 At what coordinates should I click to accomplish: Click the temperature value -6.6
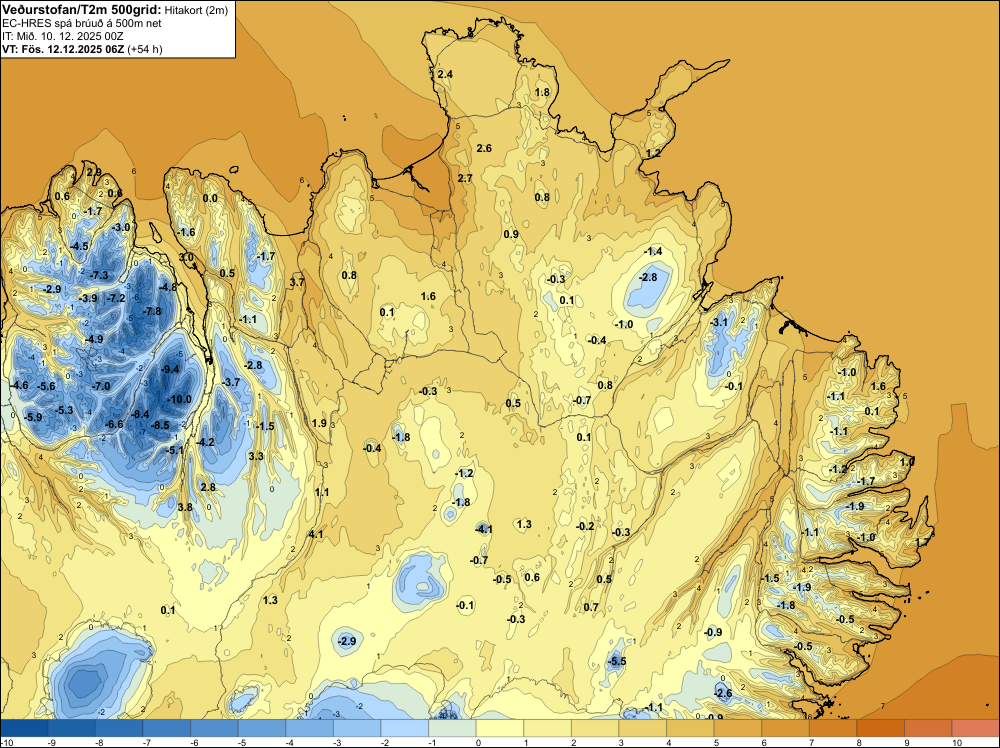[114, 424]
